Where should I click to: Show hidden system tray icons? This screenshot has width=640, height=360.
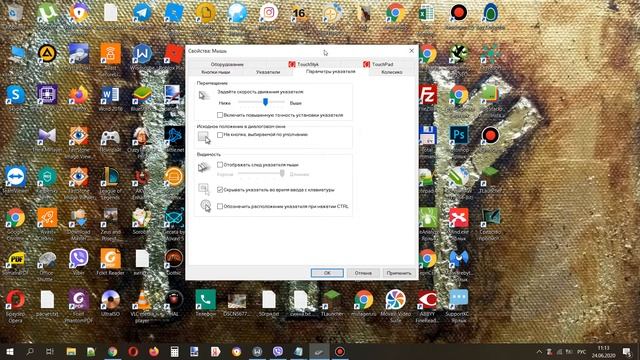[x=539, y=352]
